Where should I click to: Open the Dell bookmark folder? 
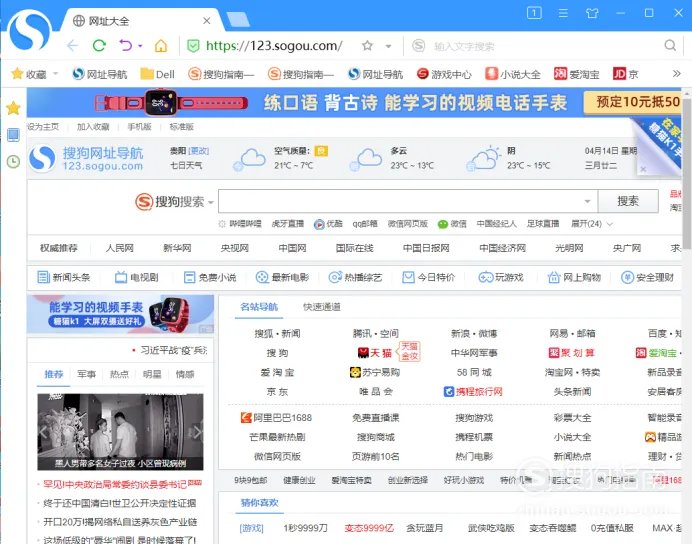[158, 74]
